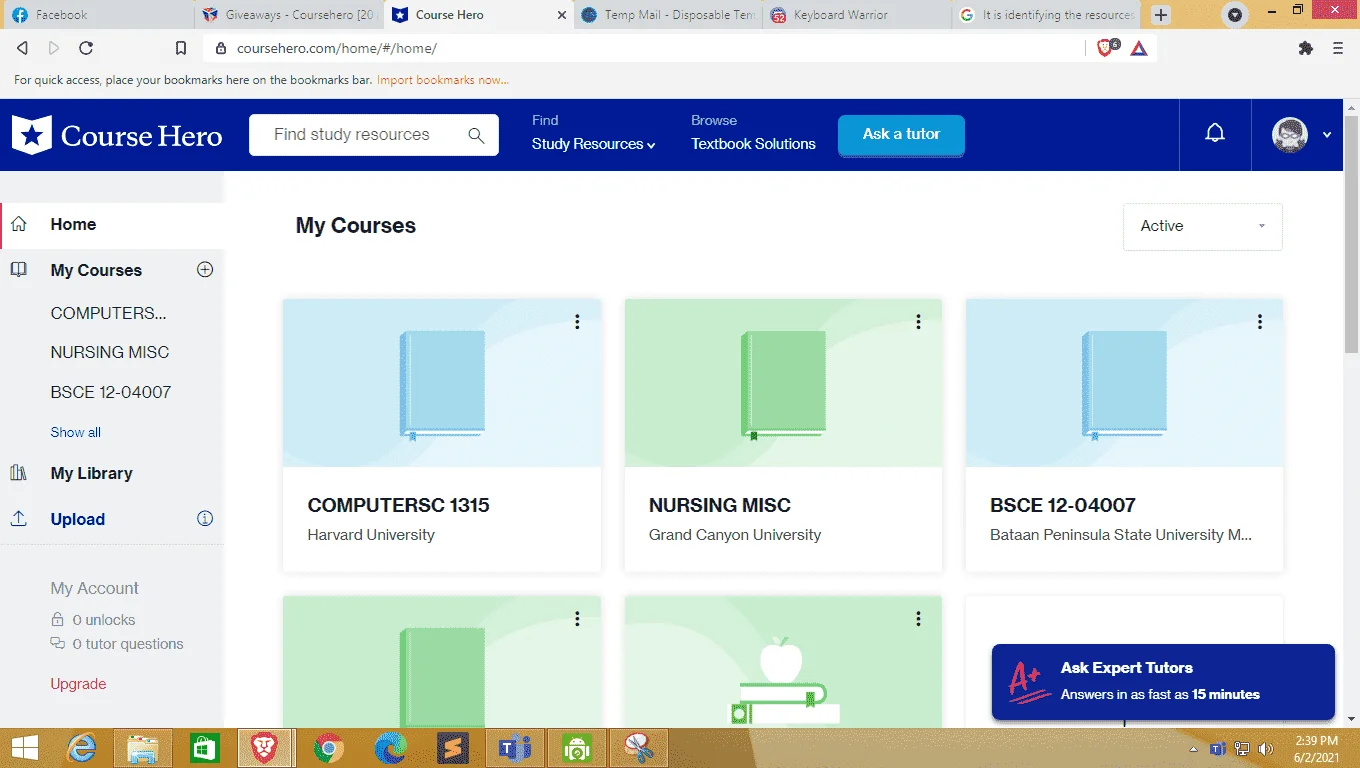Viewport: 1360px width, 768px height.
Task: Click the Show all courses link
Action: 76,432
